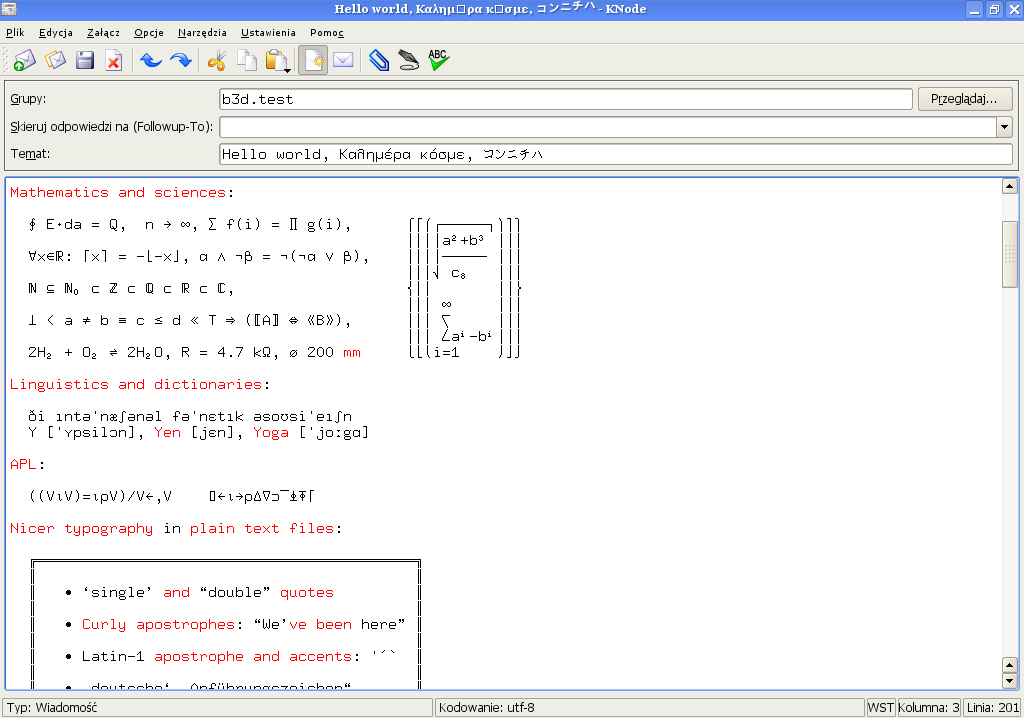Click the heading 'Linguistics and dictionaries:'

point(140,385)
